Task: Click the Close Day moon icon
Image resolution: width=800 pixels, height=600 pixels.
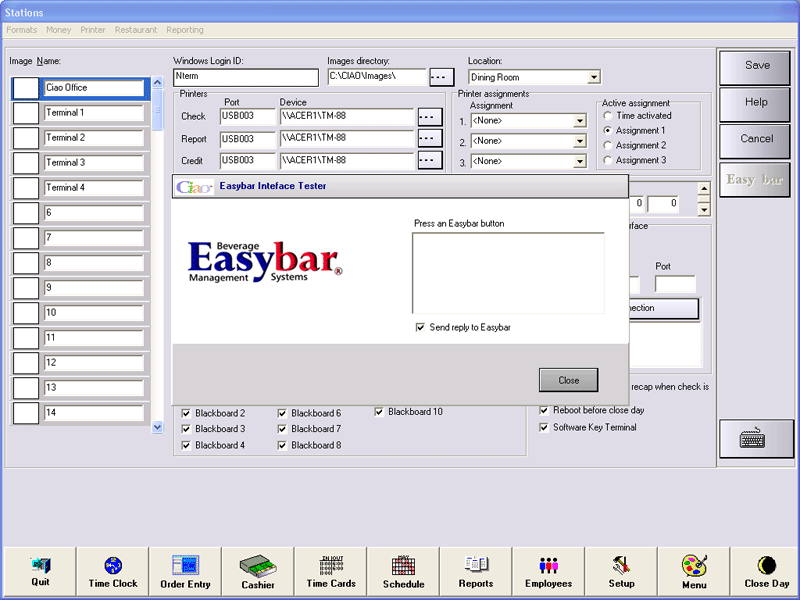Action: click(765, 571)
